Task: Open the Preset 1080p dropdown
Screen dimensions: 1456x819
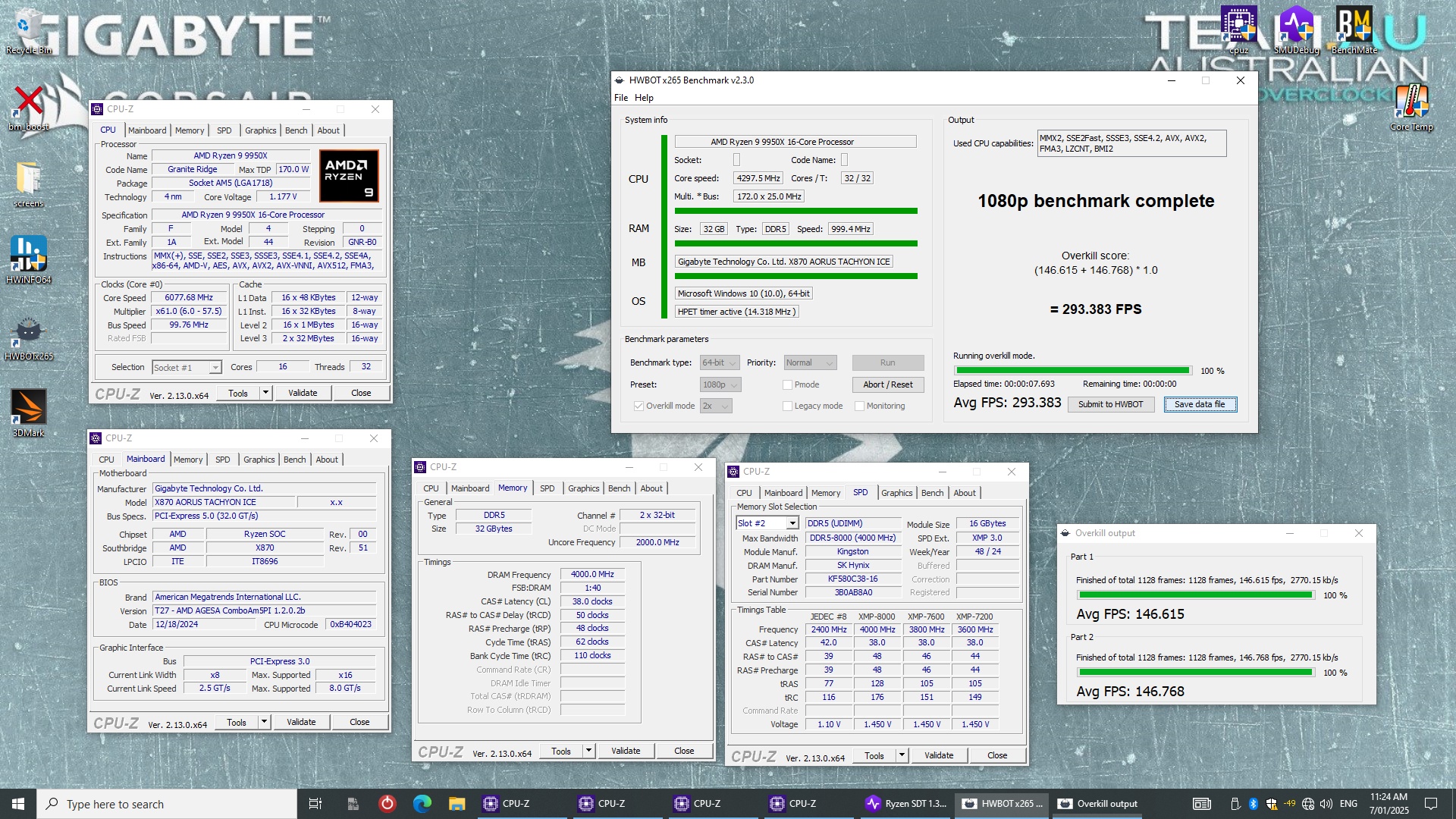Action: 720,384
